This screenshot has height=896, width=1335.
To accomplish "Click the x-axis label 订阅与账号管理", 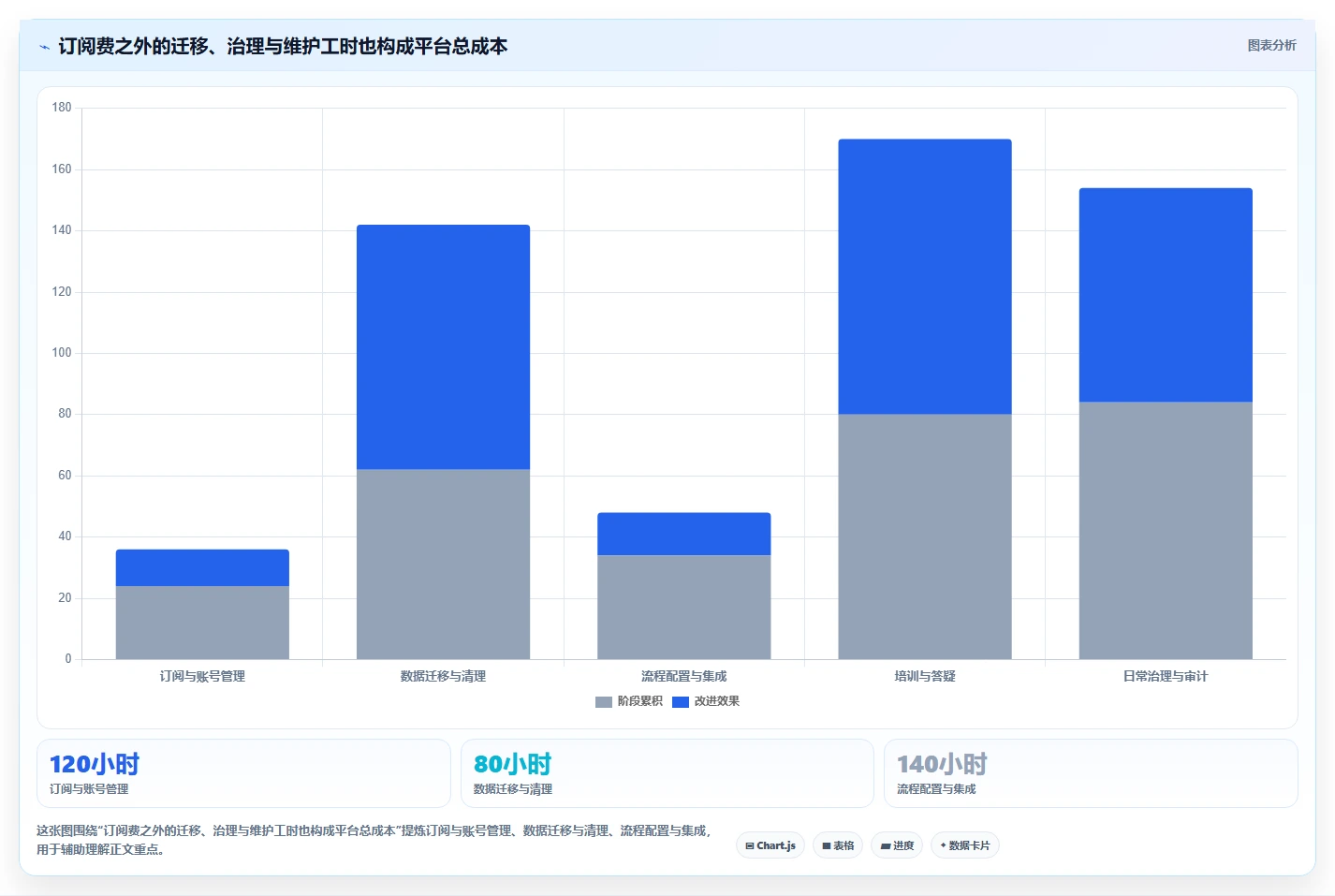I will 202,676.
